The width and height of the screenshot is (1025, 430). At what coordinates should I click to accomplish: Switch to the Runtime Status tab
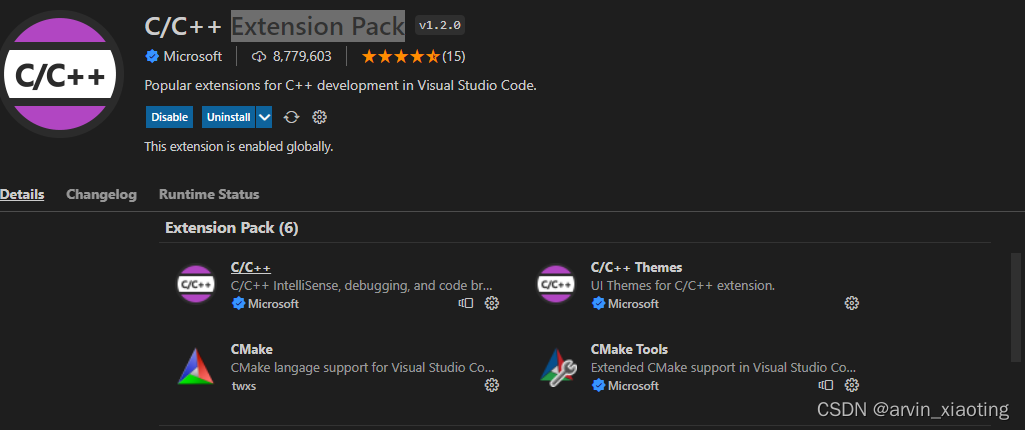coord(209,194)
